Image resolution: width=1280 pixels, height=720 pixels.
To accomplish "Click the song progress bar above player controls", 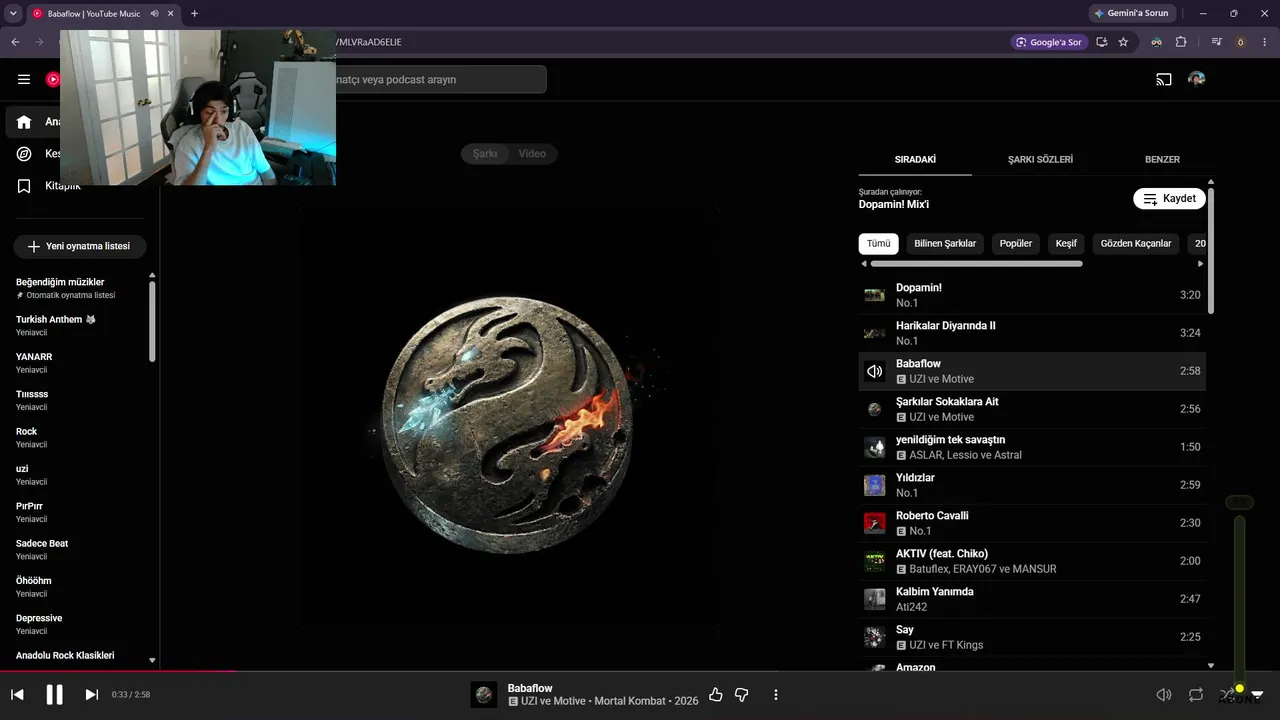I will click(640, 671).
